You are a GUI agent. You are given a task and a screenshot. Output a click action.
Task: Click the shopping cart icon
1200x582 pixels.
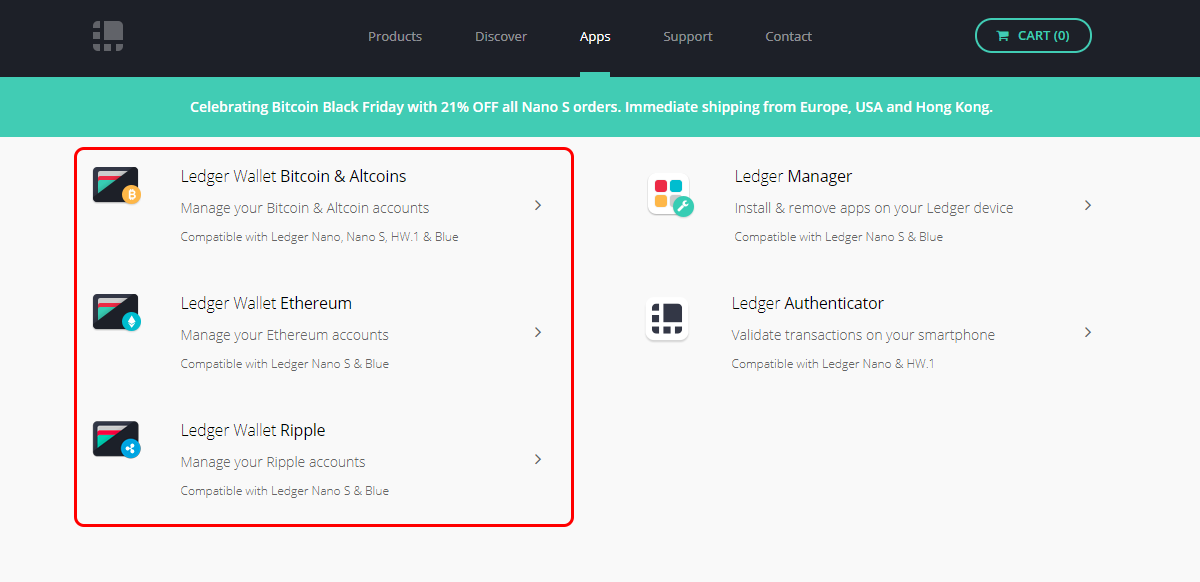click(x=1002, y=36)
